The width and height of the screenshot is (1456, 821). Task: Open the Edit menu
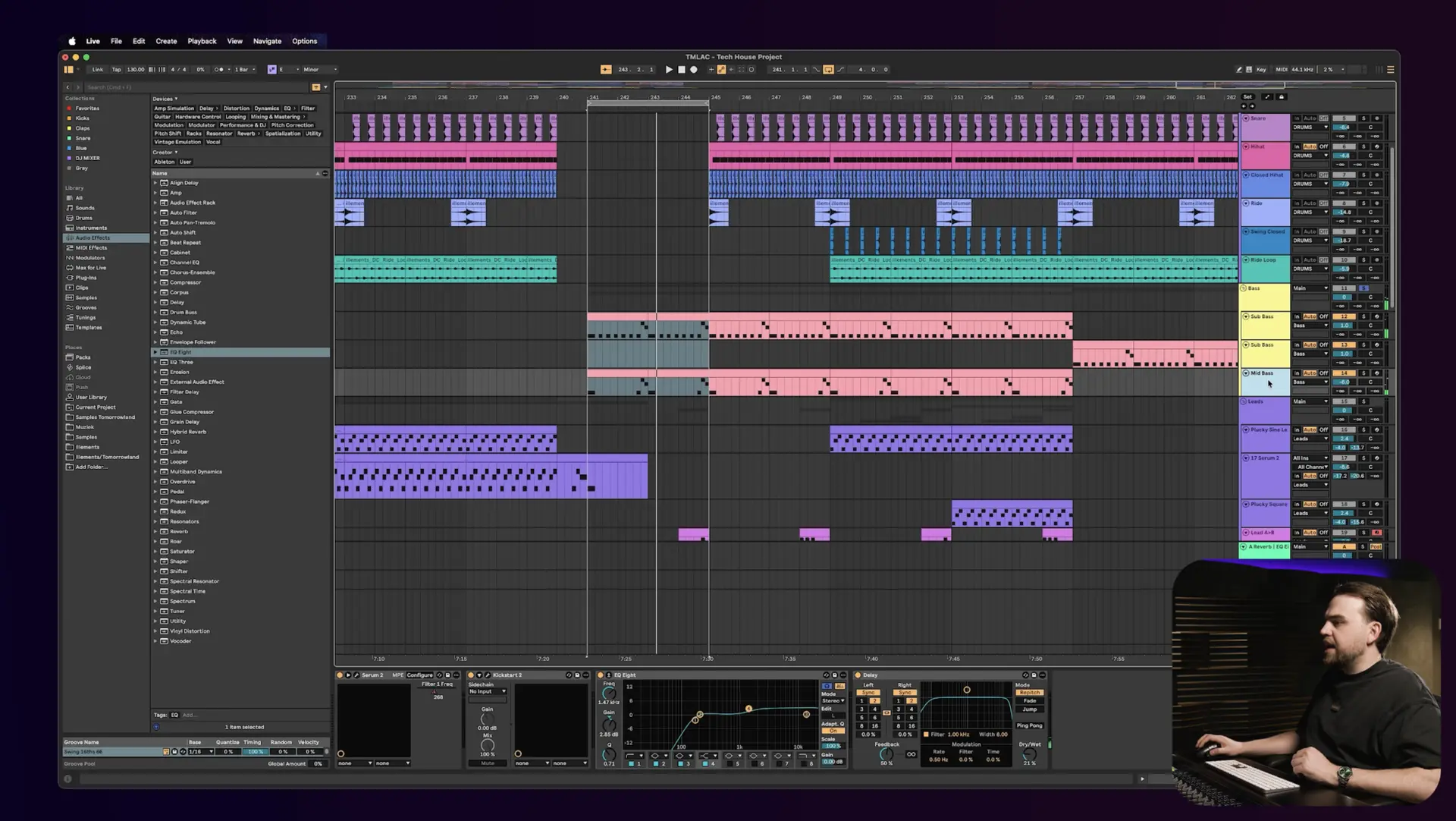tap(139, 41)
